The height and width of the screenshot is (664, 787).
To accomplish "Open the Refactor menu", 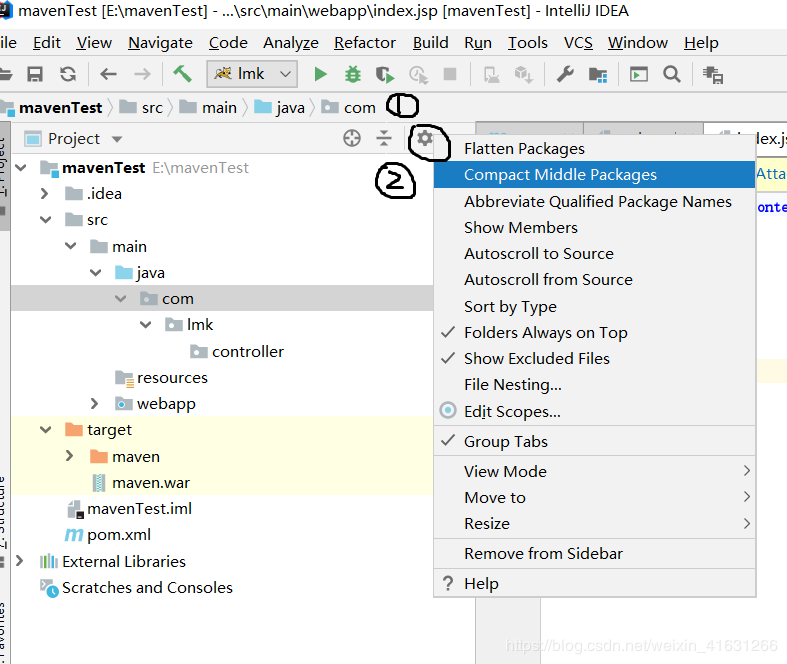I will tap(365, 43).
